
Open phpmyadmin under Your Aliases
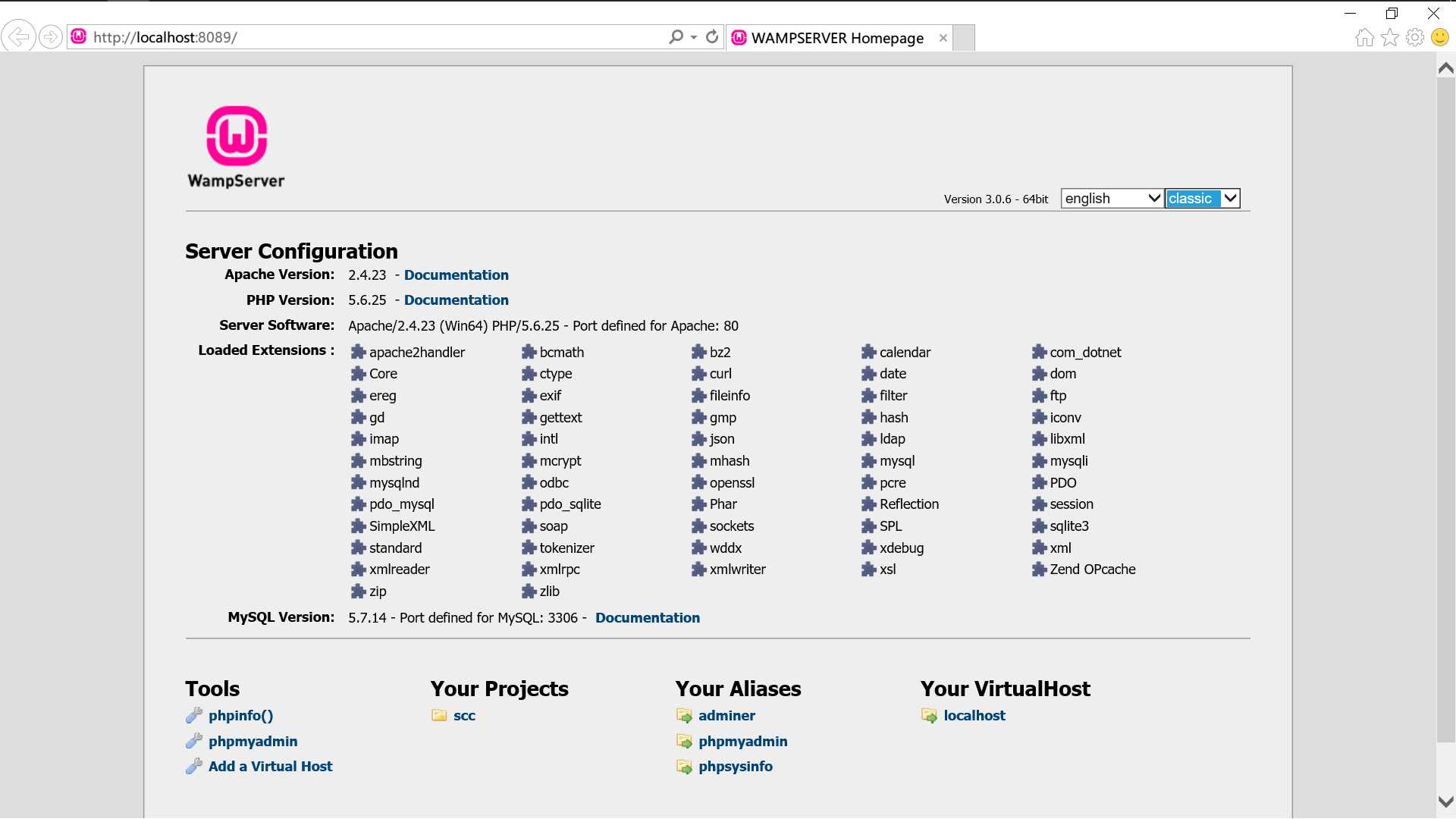[742, 741]
